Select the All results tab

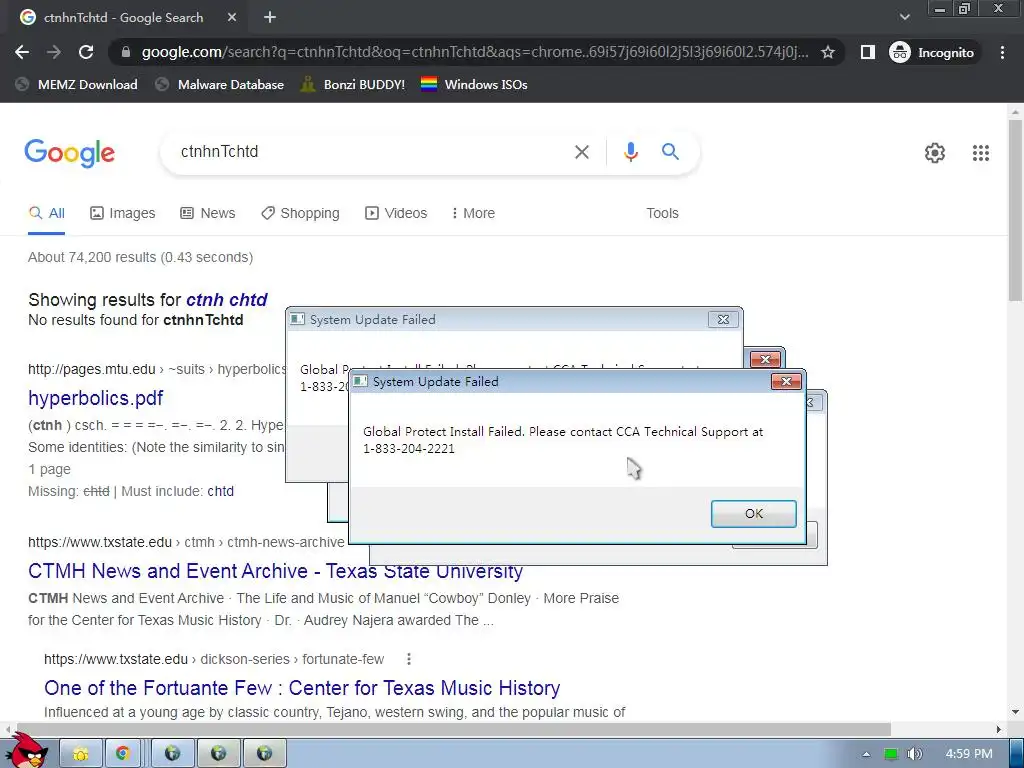pyautogui.click(x=46, y=213)
